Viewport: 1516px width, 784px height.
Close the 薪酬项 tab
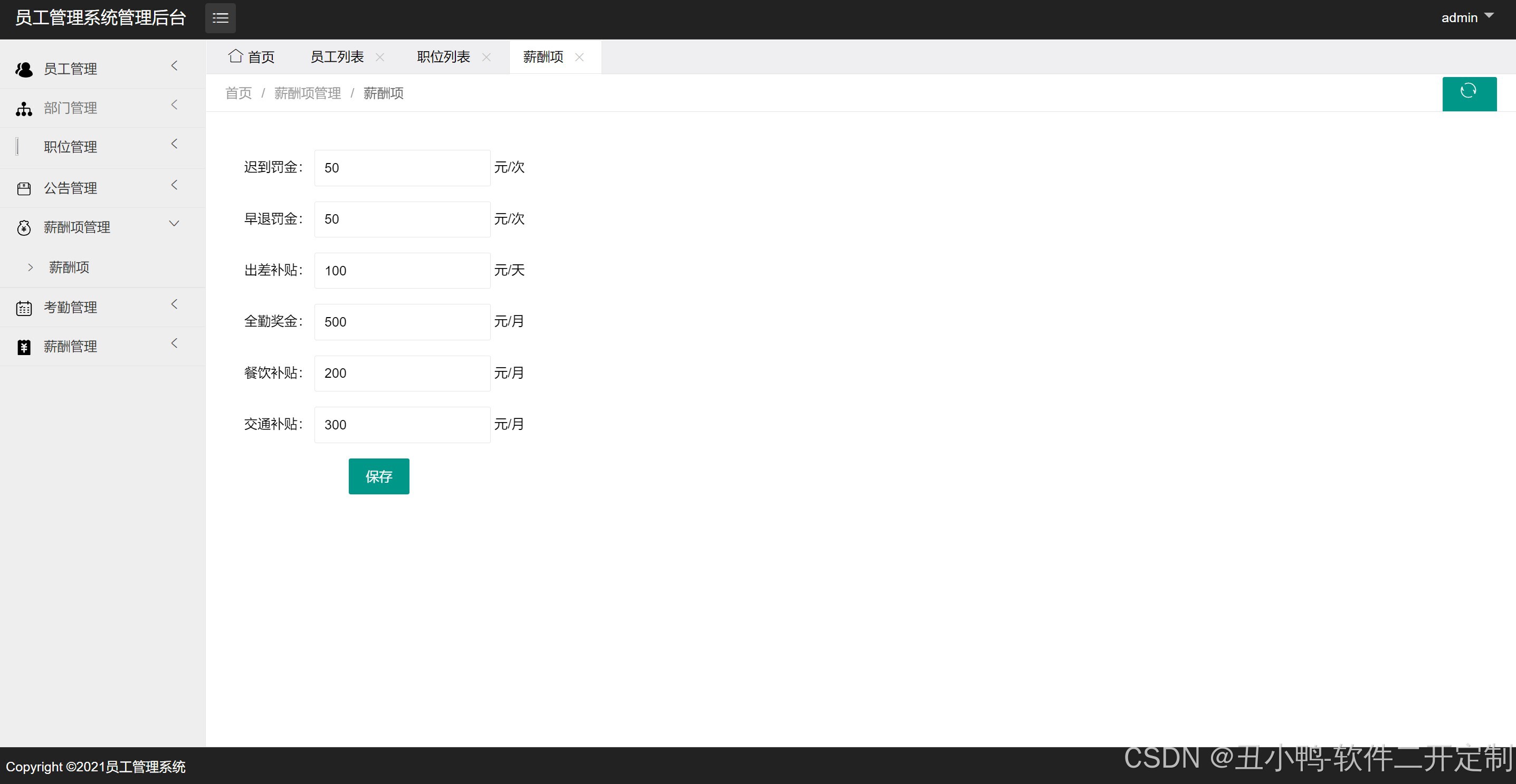pyautogui.click(x=580, y=57)
